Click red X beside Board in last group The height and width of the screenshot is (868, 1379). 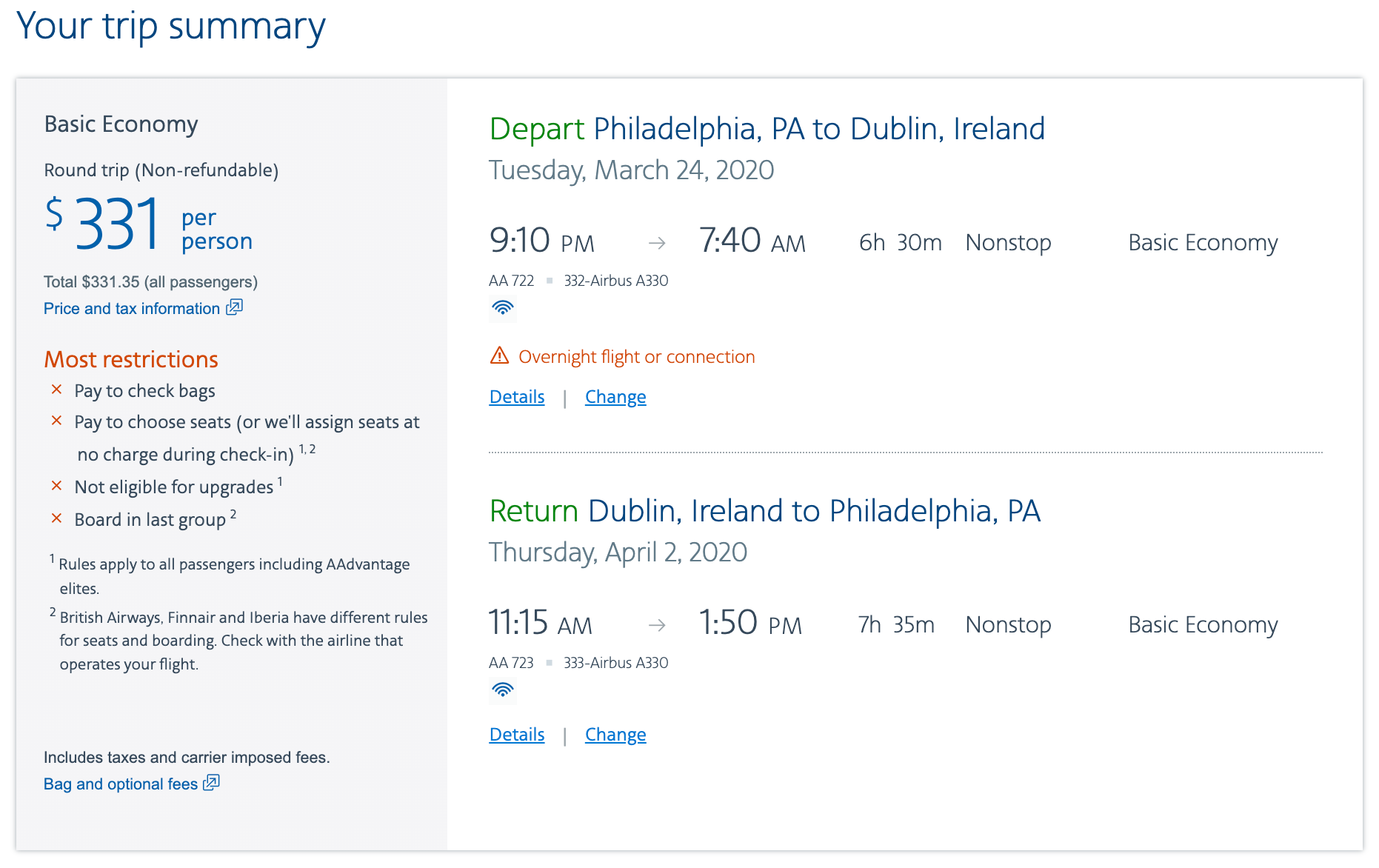coord(56,518)
